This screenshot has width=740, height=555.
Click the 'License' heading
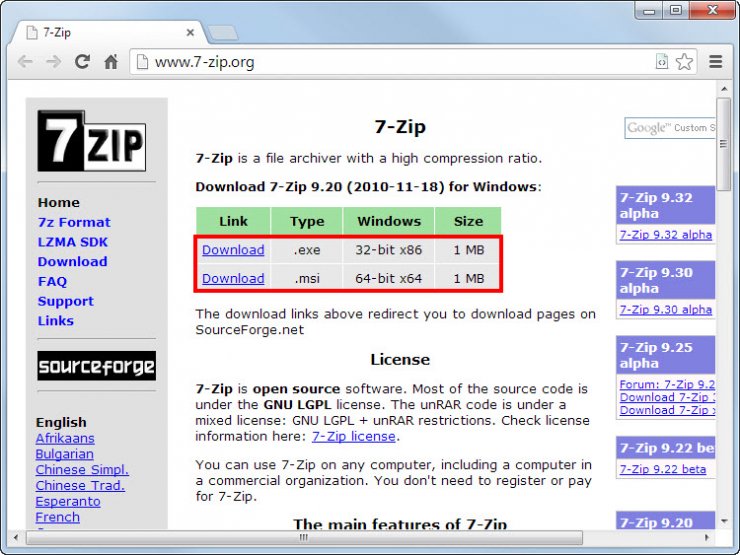coord(400,360)
